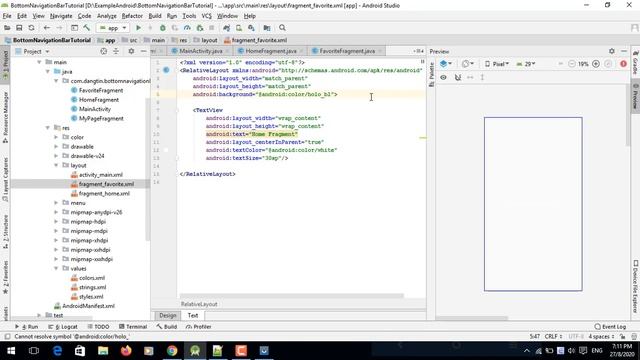Select MyPageFragment class in tree
The height and width of the screenshot is (360, 640).
(101, 118)
